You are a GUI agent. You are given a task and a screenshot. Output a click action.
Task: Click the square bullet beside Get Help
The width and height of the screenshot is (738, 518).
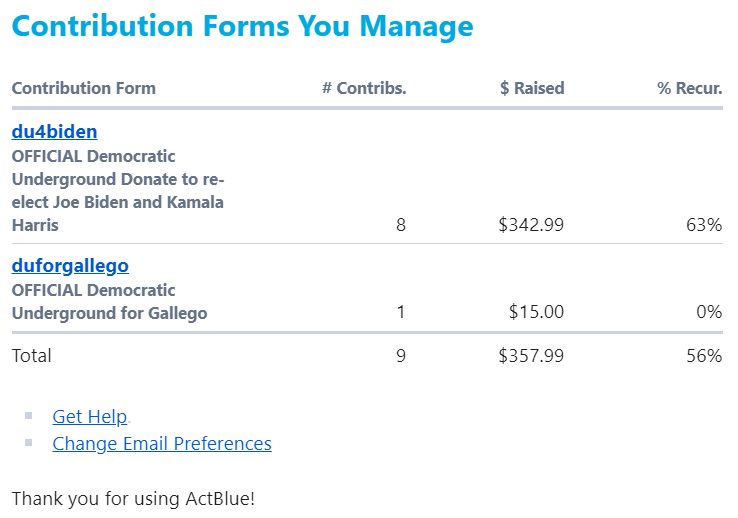[x=29, y=416]
